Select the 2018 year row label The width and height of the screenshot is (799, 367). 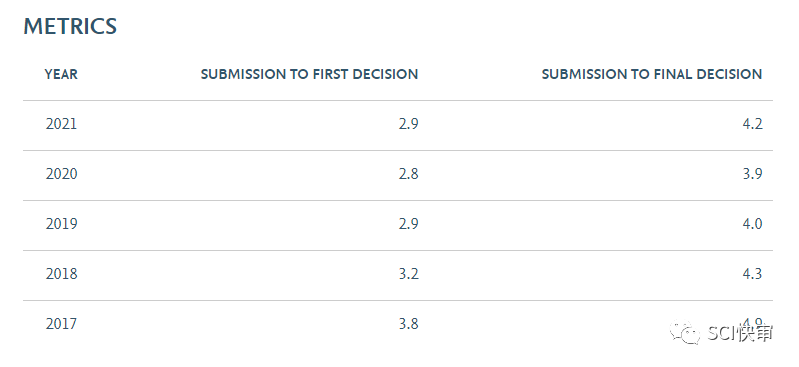point(61,274)
